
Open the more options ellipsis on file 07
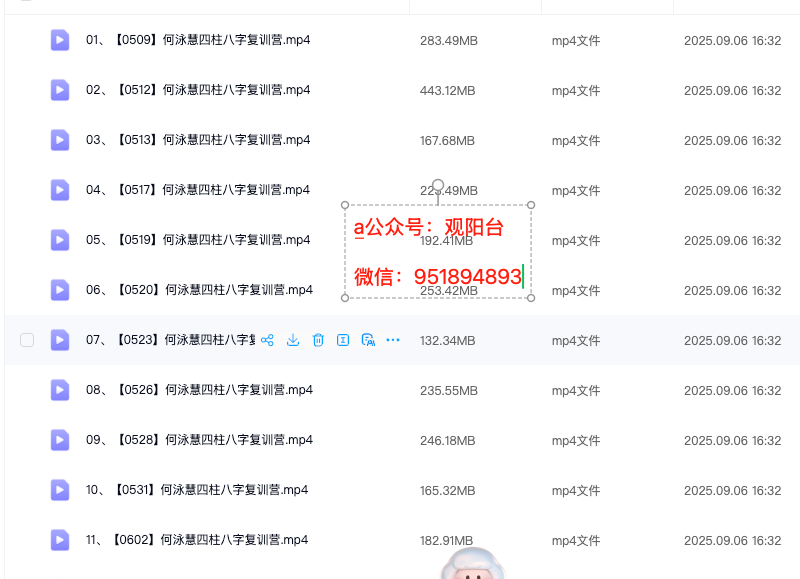[x=393, y=340]
